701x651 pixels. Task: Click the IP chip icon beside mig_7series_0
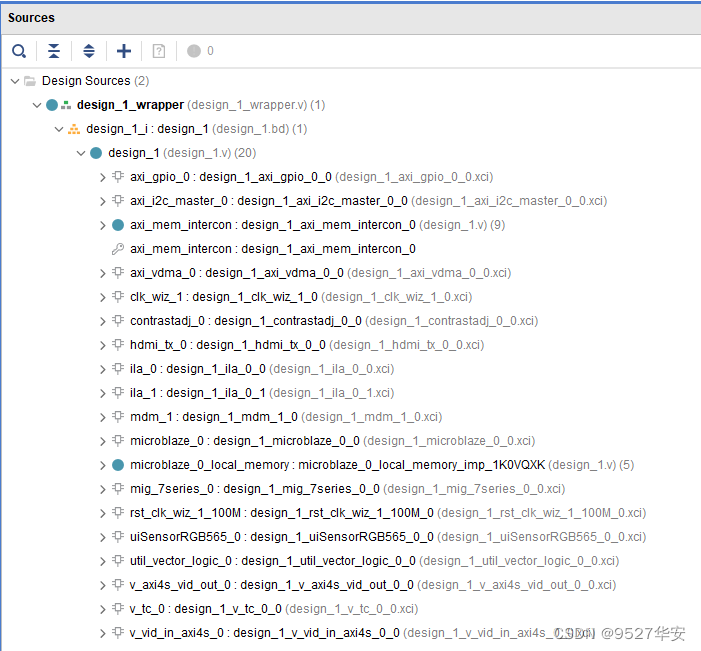[x=118, y=488]
